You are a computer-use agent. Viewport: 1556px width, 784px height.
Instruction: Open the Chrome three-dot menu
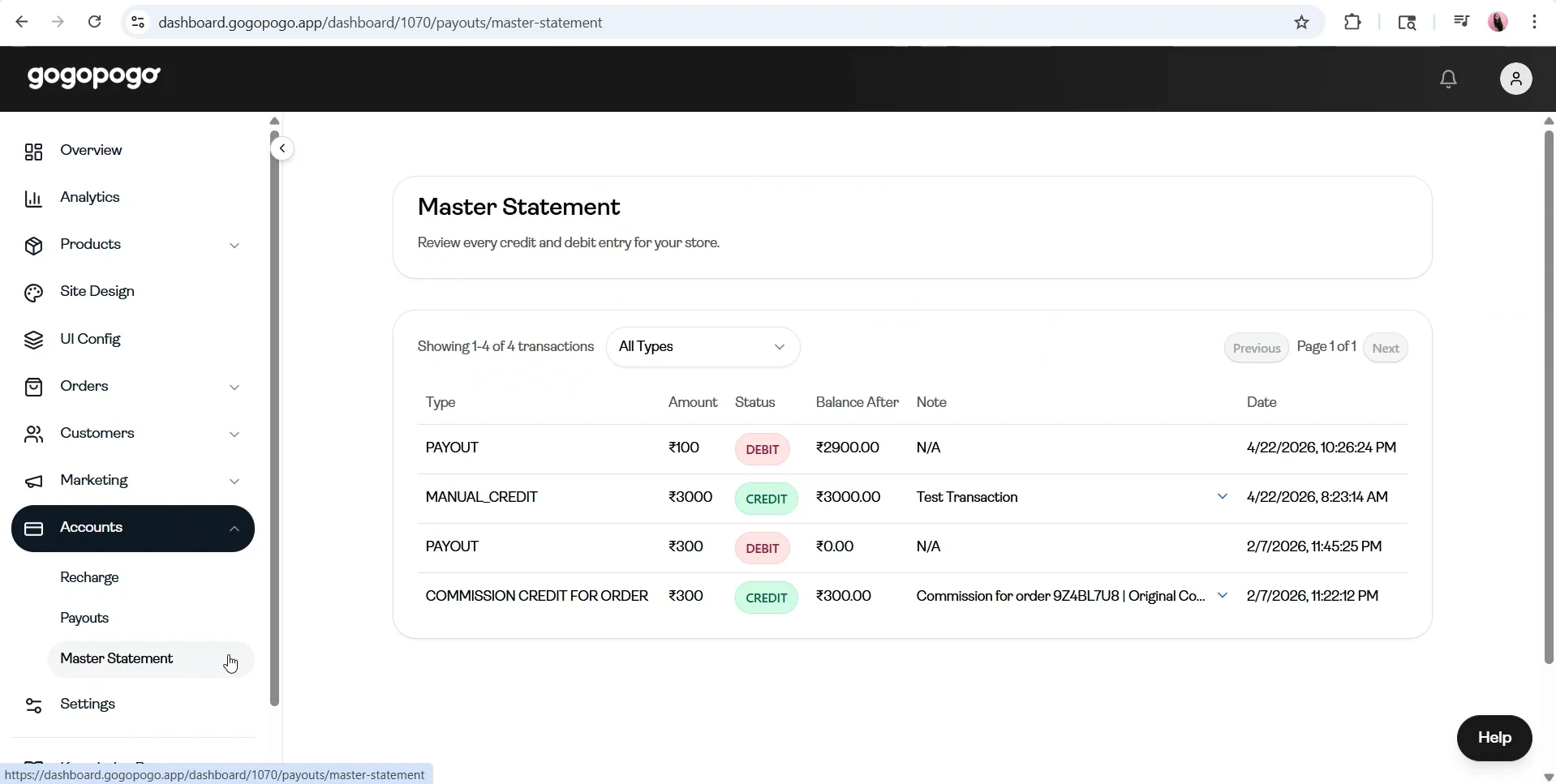[1534, 22]
